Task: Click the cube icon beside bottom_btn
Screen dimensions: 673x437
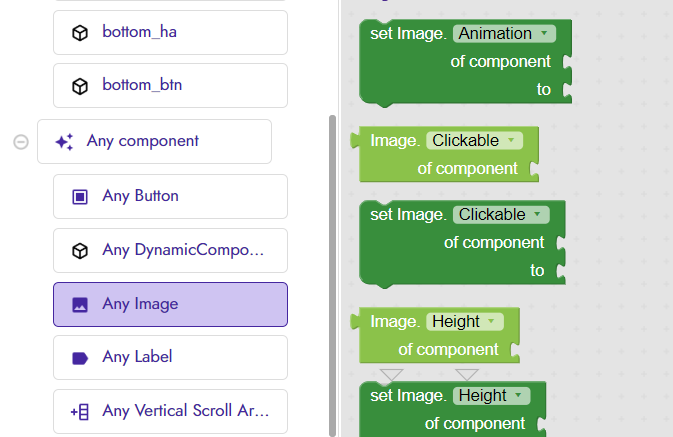Action: [x=80, y=86]
